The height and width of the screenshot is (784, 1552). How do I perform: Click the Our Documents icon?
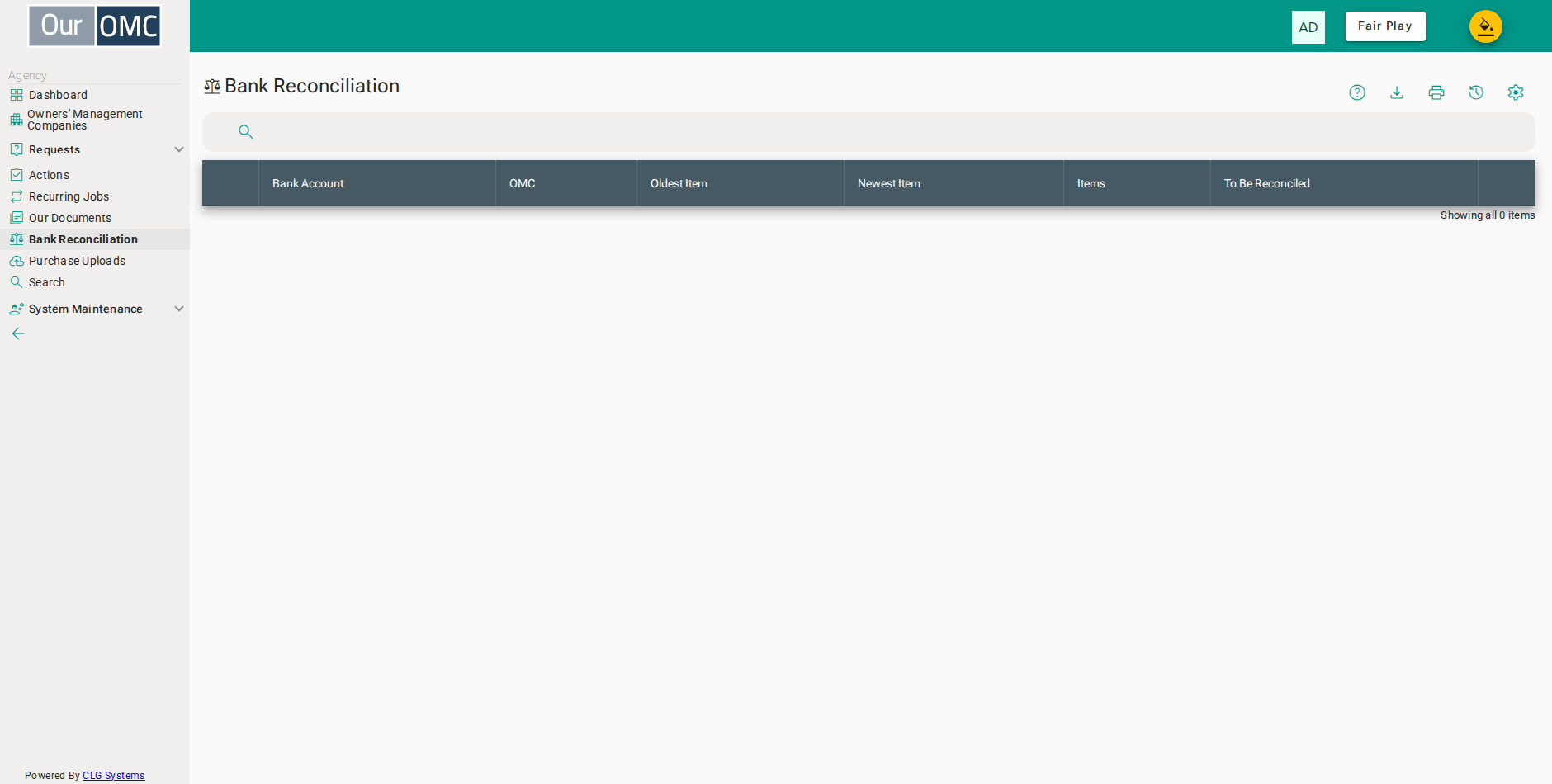point(17,218)
